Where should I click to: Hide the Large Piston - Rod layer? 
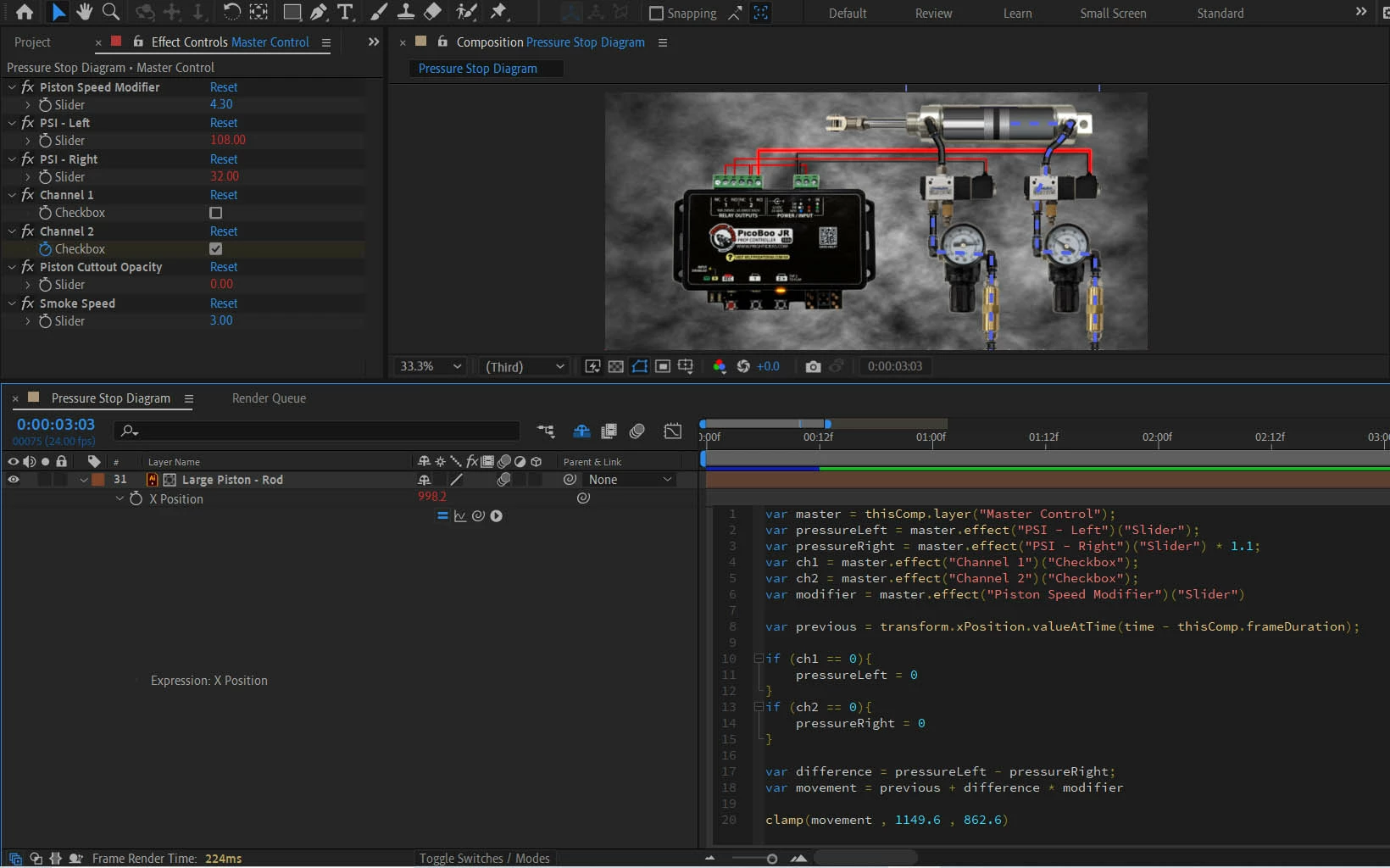[14, 480]
